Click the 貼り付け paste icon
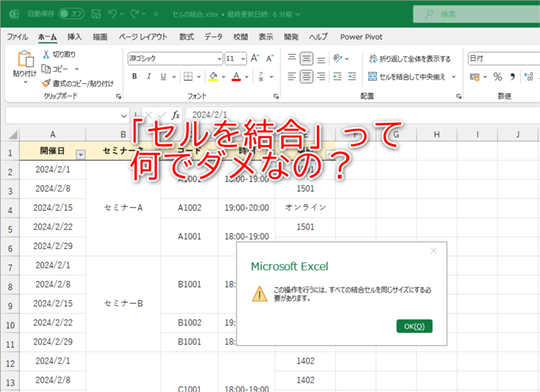Screen dimensions: 540x392 (25, 59)
